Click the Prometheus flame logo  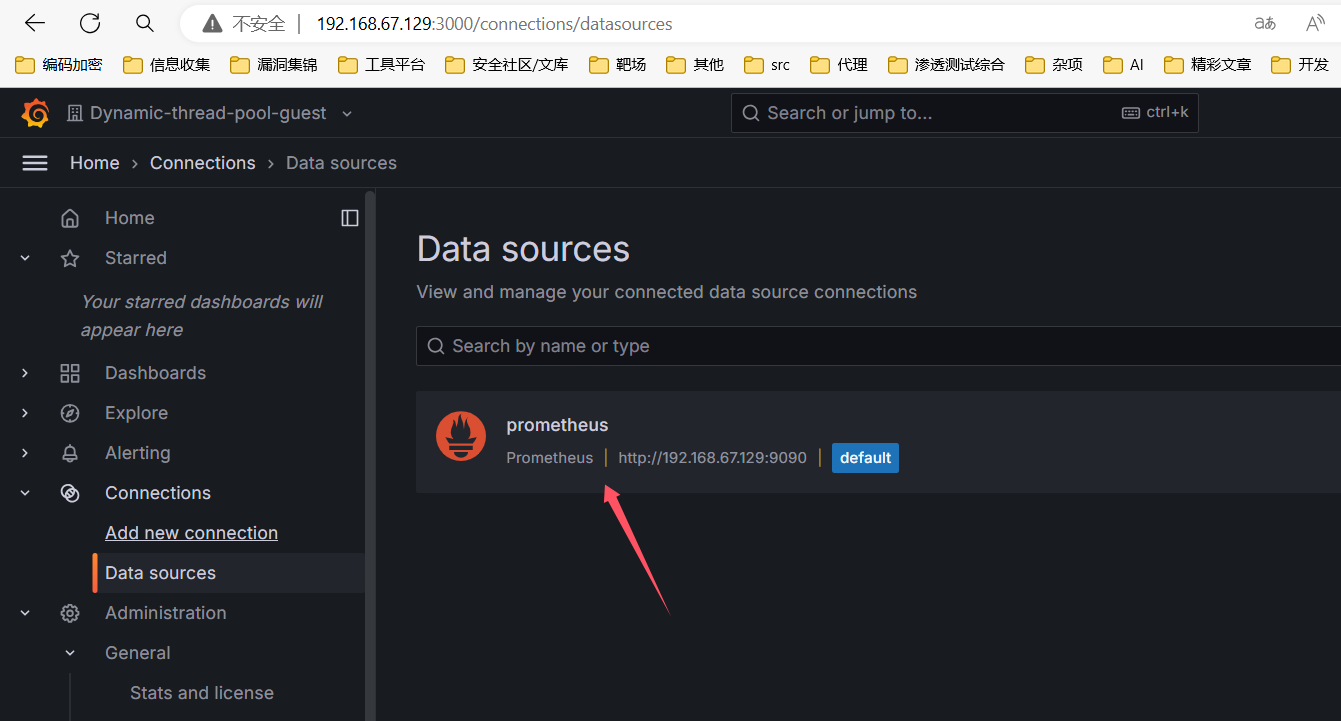tap(461, 437)
